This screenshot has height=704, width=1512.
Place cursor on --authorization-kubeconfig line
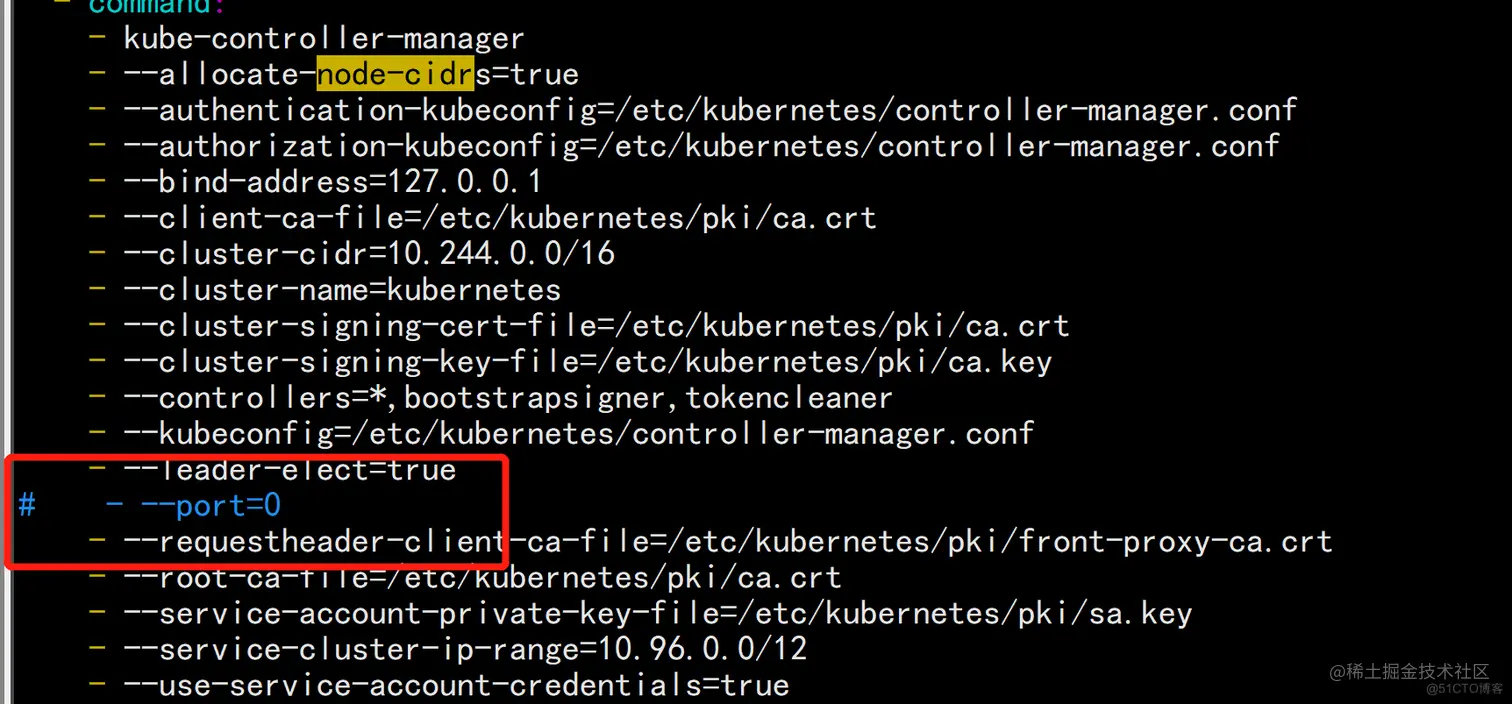point(700,146)
